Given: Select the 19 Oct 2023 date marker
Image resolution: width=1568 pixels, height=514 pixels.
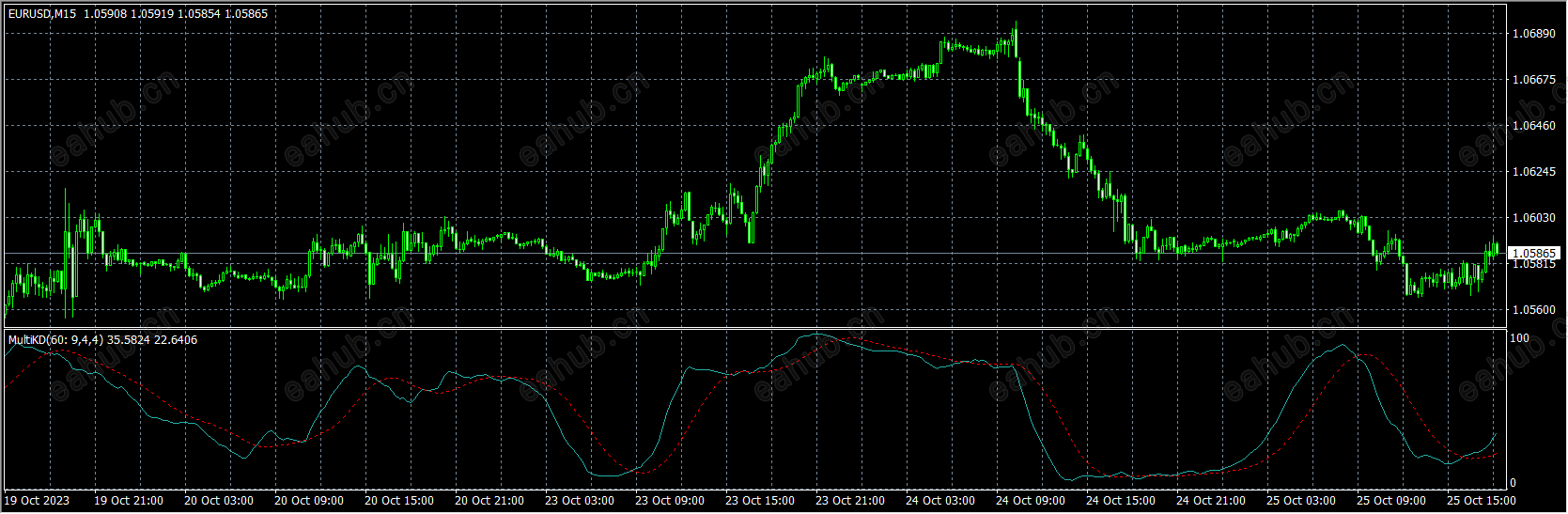Looking at the screenshot, I should (39, 501).
